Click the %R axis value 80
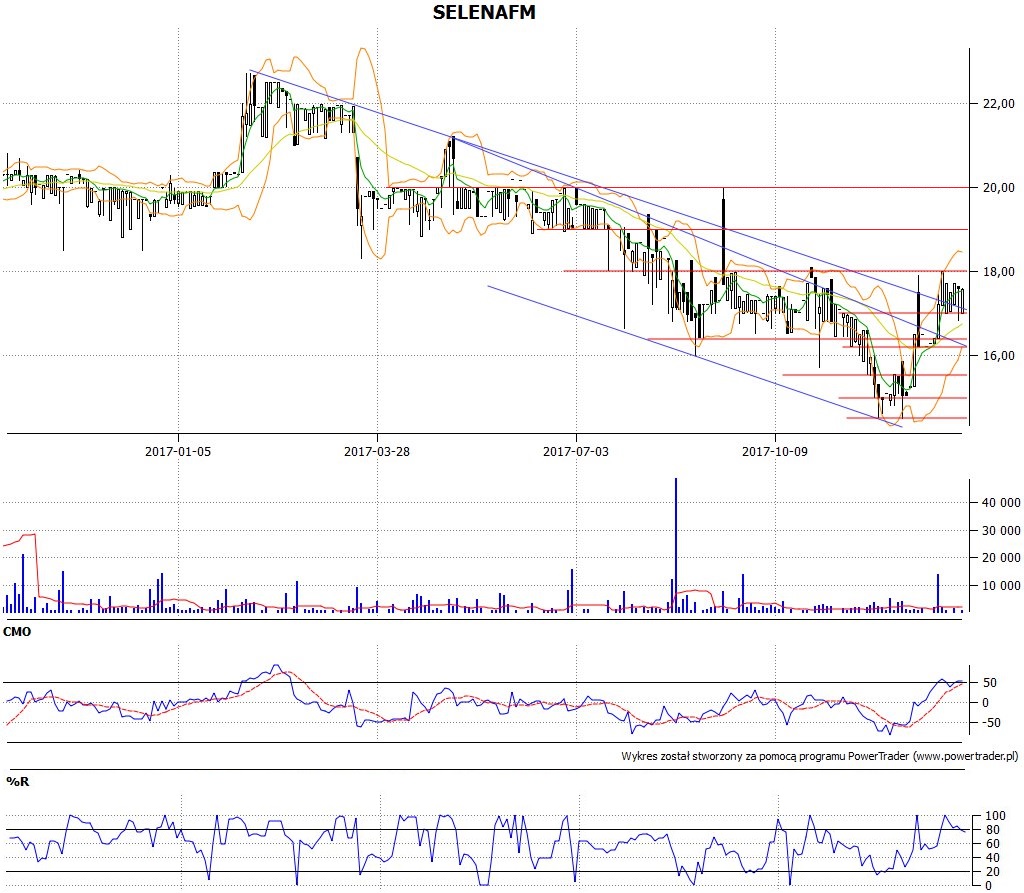 coord(992,830)
